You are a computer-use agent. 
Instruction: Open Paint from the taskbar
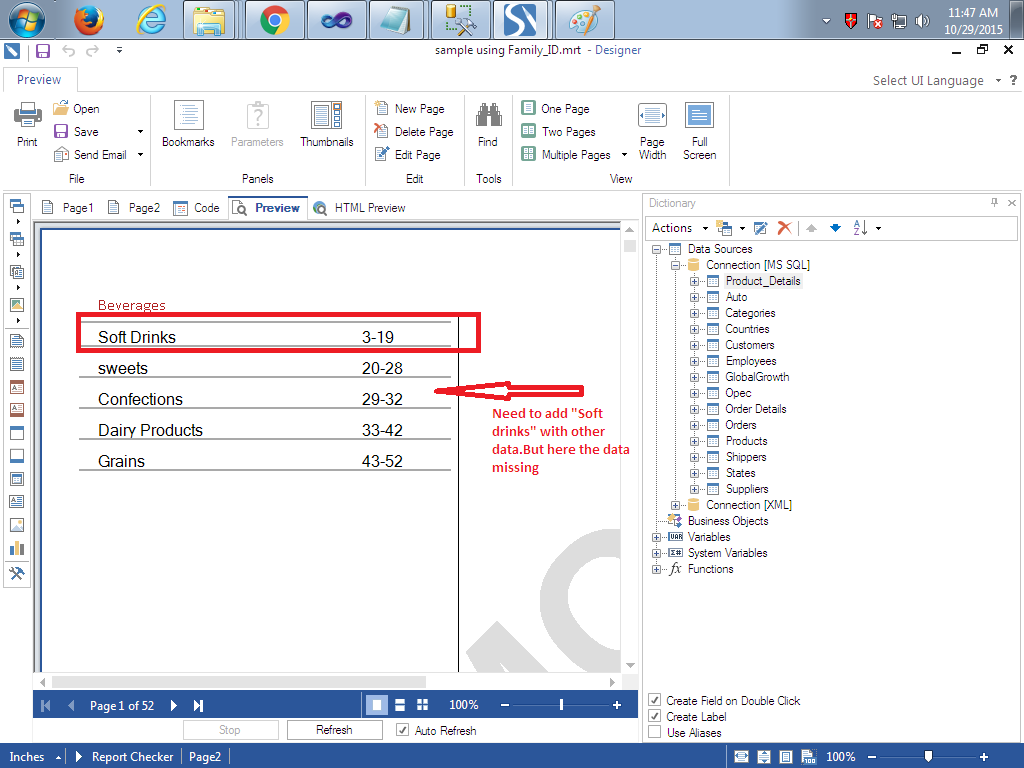[x=585, y=20]
